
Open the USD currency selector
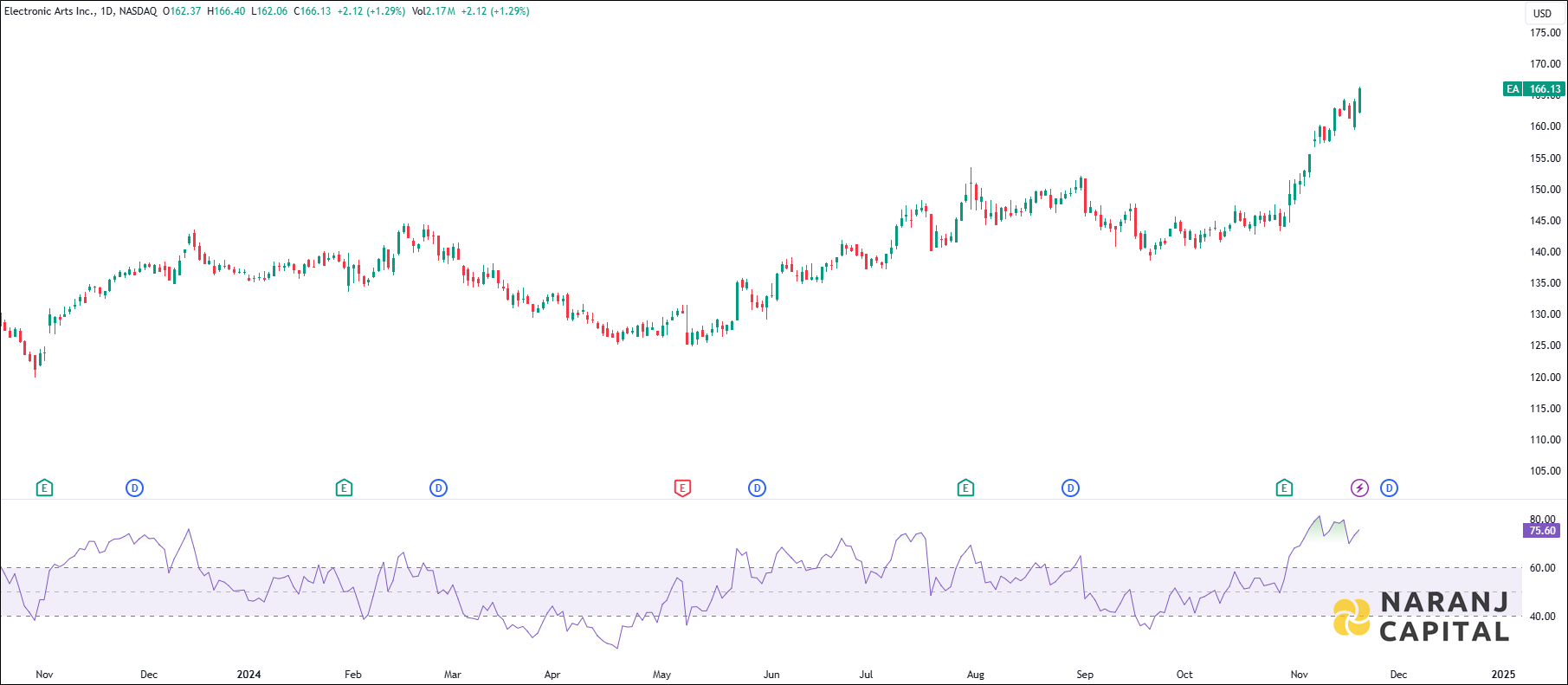point(1542,13)
